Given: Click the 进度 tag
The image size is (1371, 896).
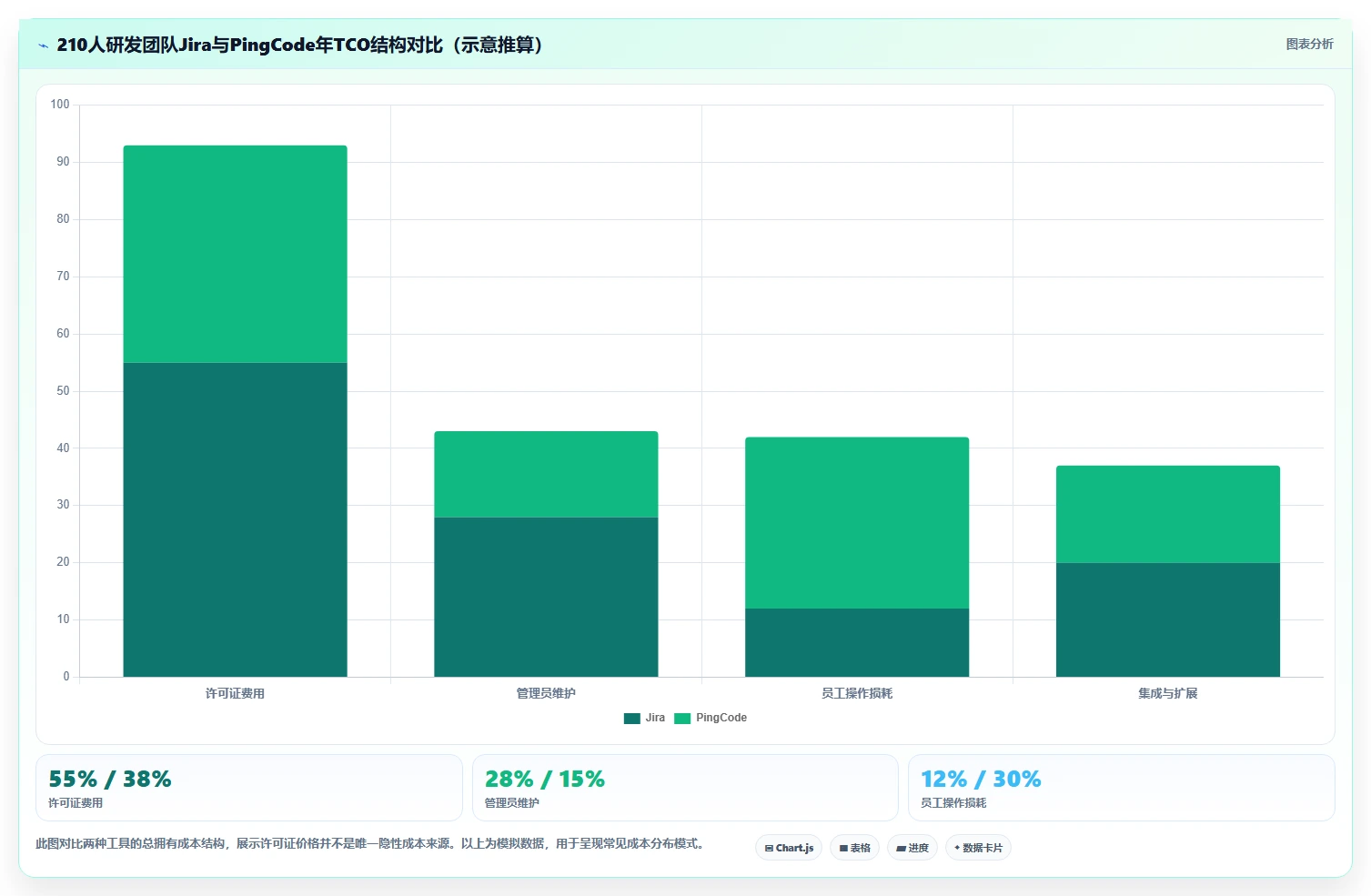Looking at the screenshot, I should pyautogui.click(x=912, y=848).
